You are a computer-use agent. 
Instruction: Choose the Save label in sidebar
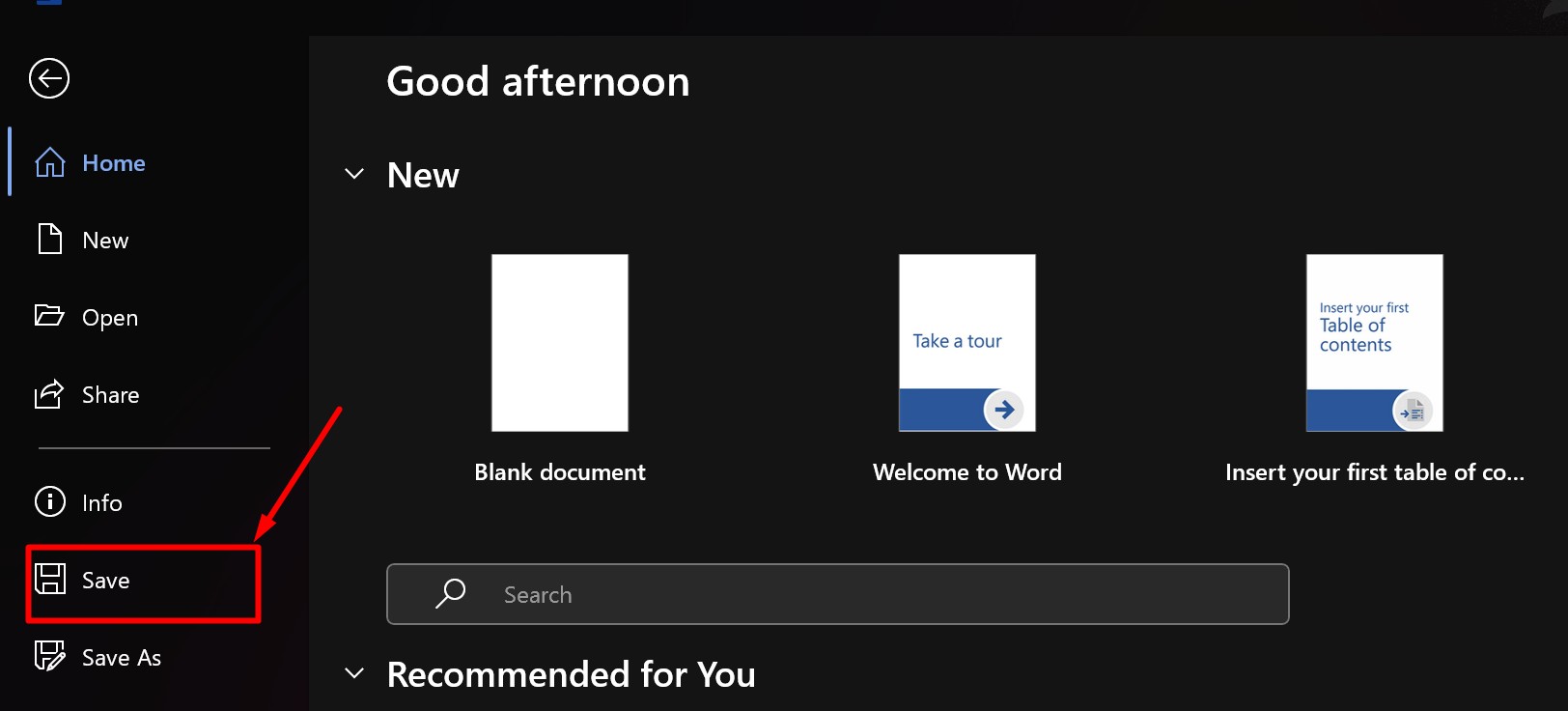click(106, 581)
